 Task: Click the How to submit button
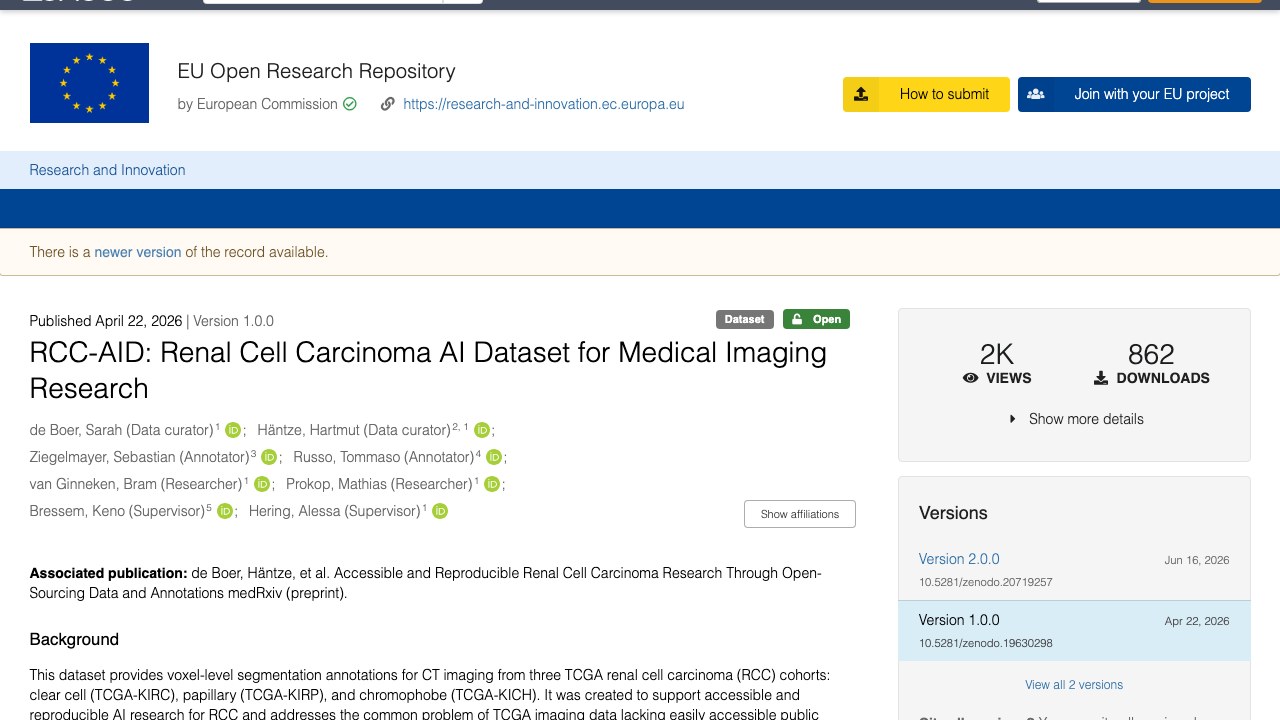pyautogui.click(x=926, y=94)
